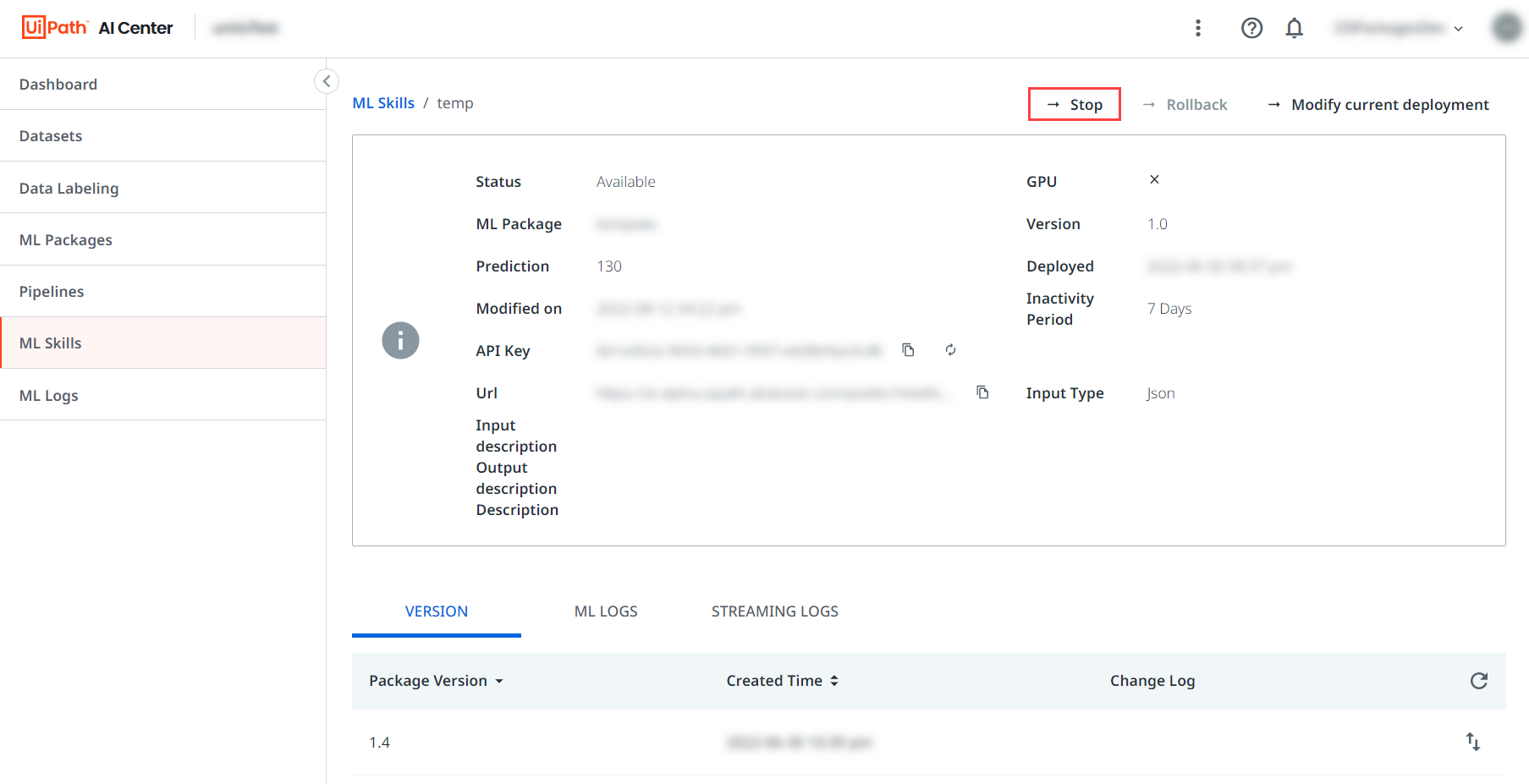Click the Prediction value 130
Viewport: 1529px width, 784px height.
pyautogui.click(x=609, y=266)
